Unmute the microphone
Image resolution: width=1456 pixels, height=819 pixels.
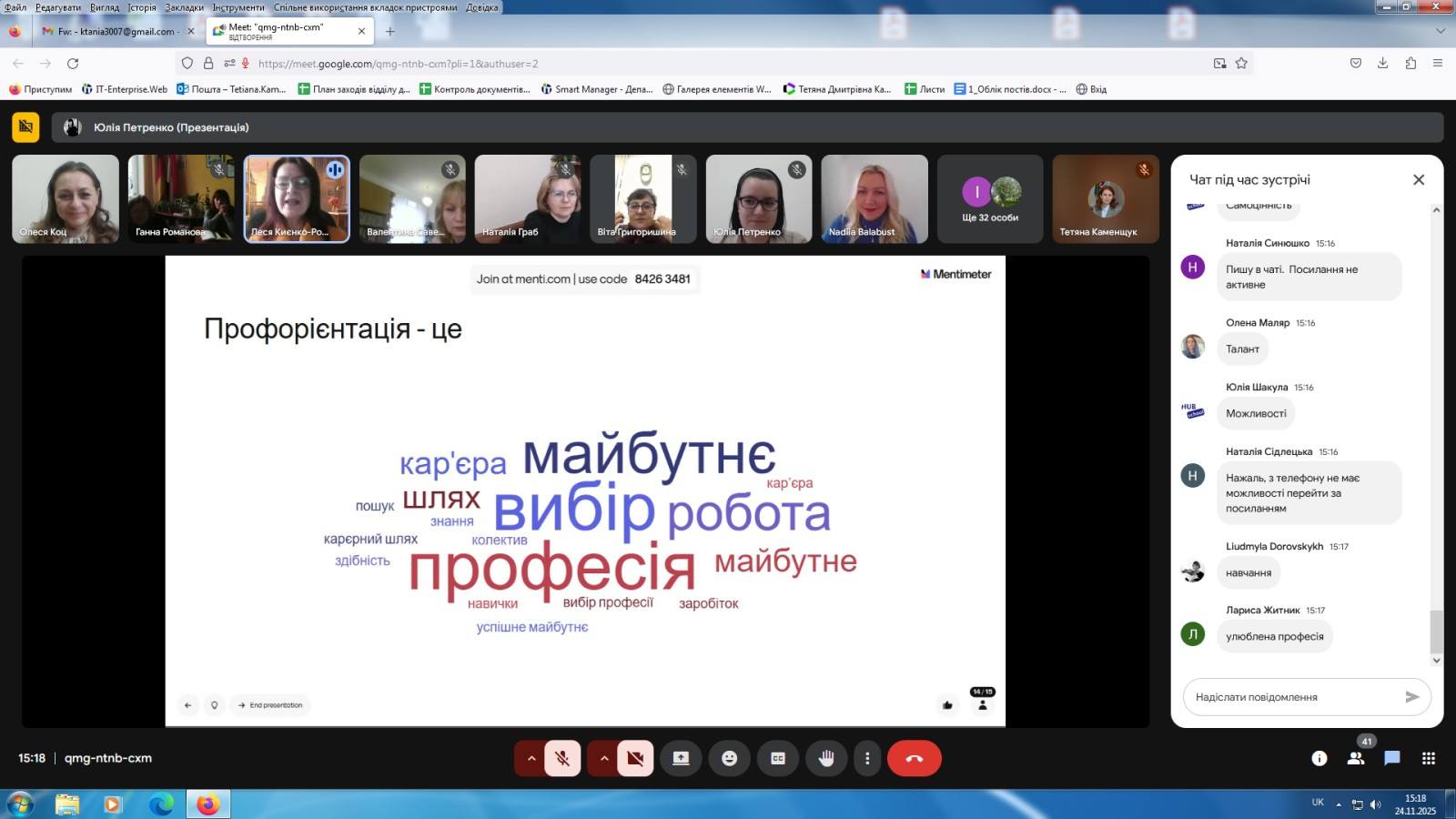point(562,758)
